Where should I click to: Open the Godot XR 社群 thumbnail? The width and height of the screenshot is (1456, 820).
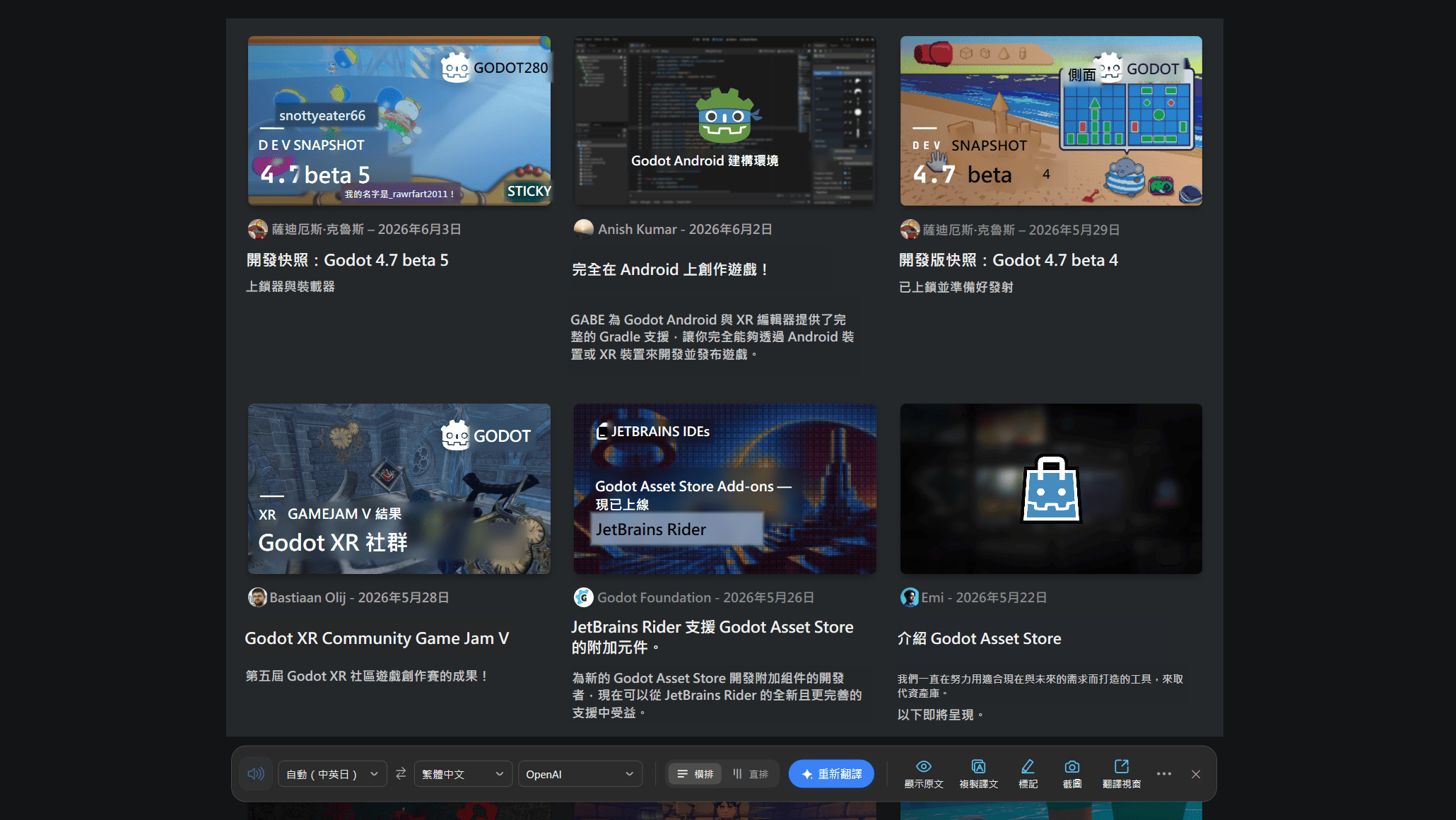399,488
